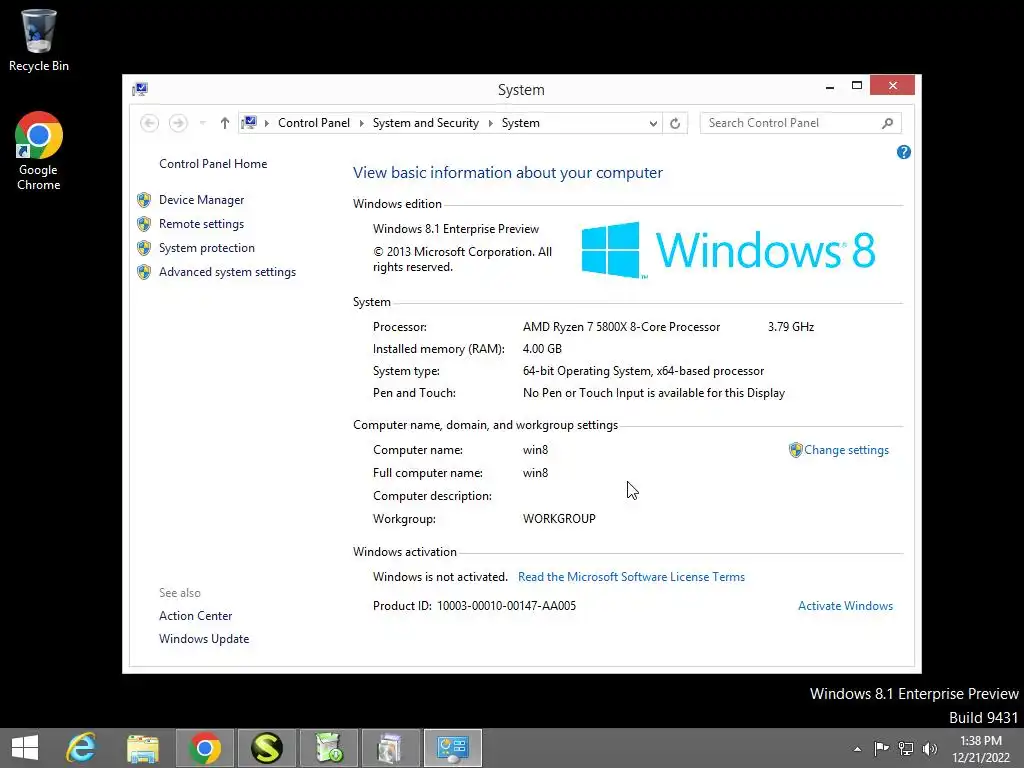Open System protection link
This screenshot has height=768, width=1024.
206,248
